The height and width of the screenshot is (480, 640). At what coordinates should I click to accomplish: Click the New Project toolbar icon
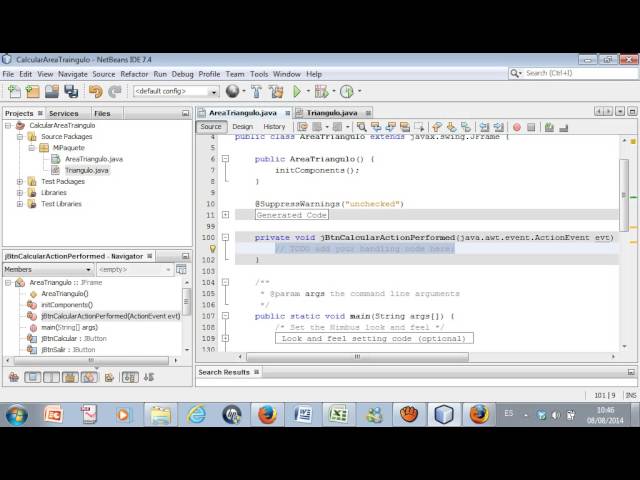point(33,91)
